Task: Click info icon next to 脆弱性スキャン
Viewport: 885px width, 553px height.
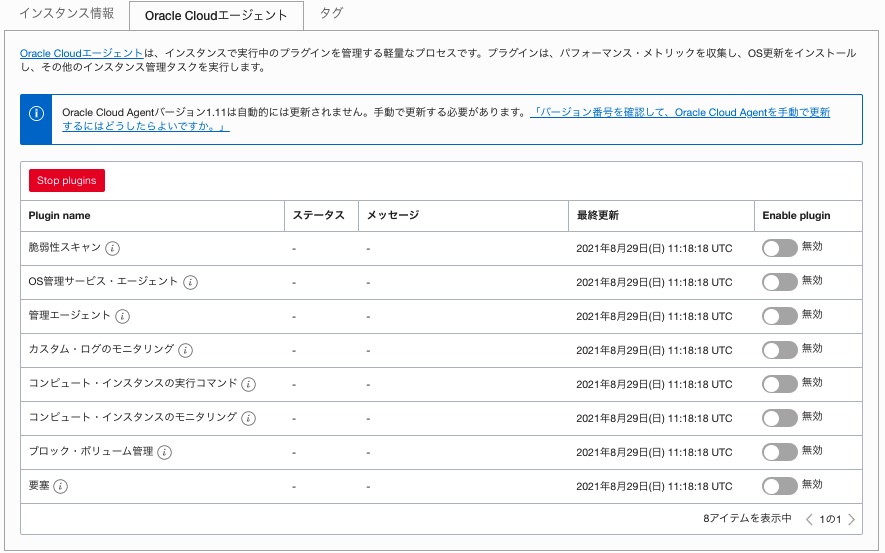Action: pos(113,248)
